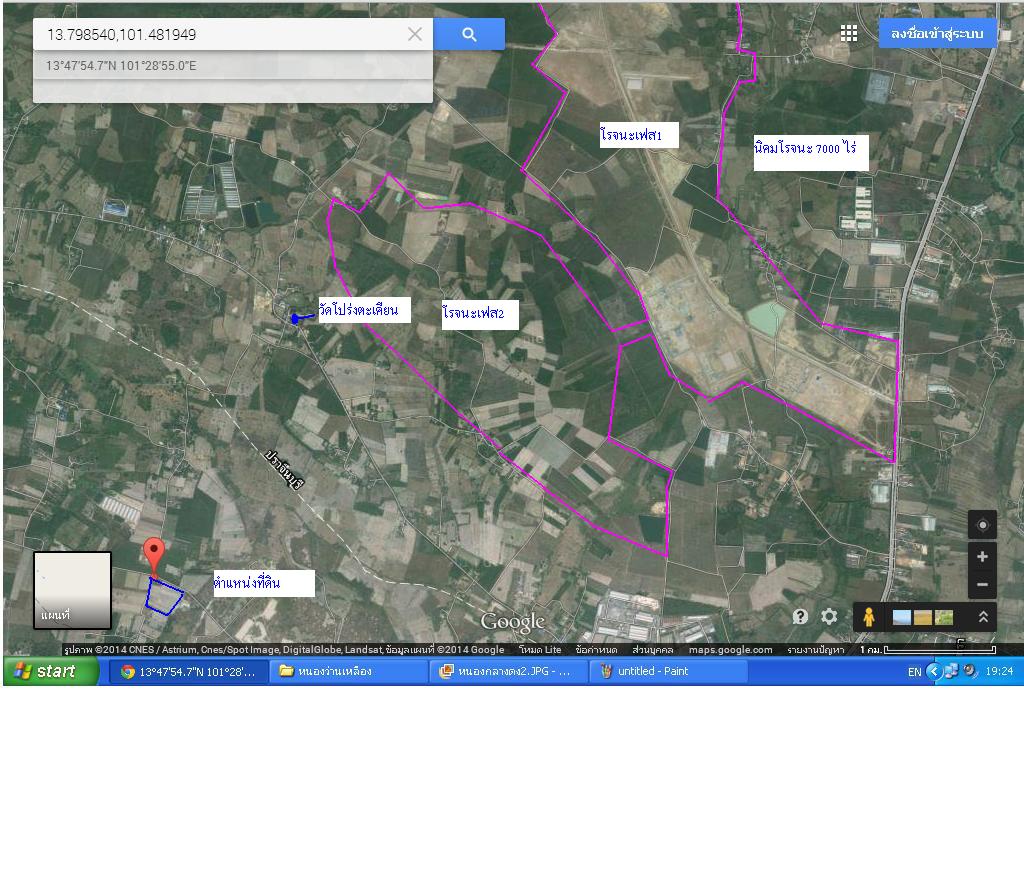Click in the coordinates search field
Image resolution: width=1024 pixels, height=876 pixels.
click(220, 34)
